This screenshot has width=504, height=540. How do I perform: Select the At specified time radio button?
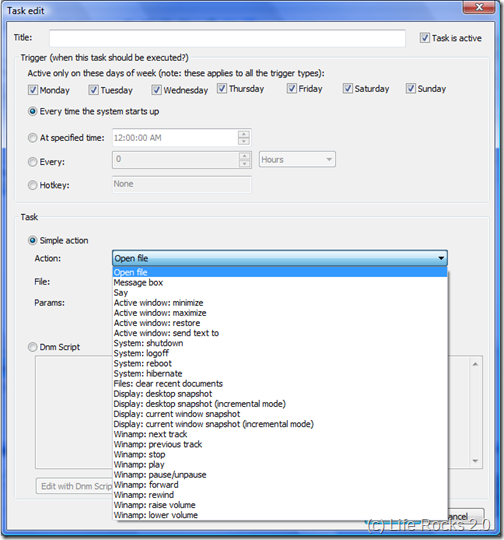point(32,138)
